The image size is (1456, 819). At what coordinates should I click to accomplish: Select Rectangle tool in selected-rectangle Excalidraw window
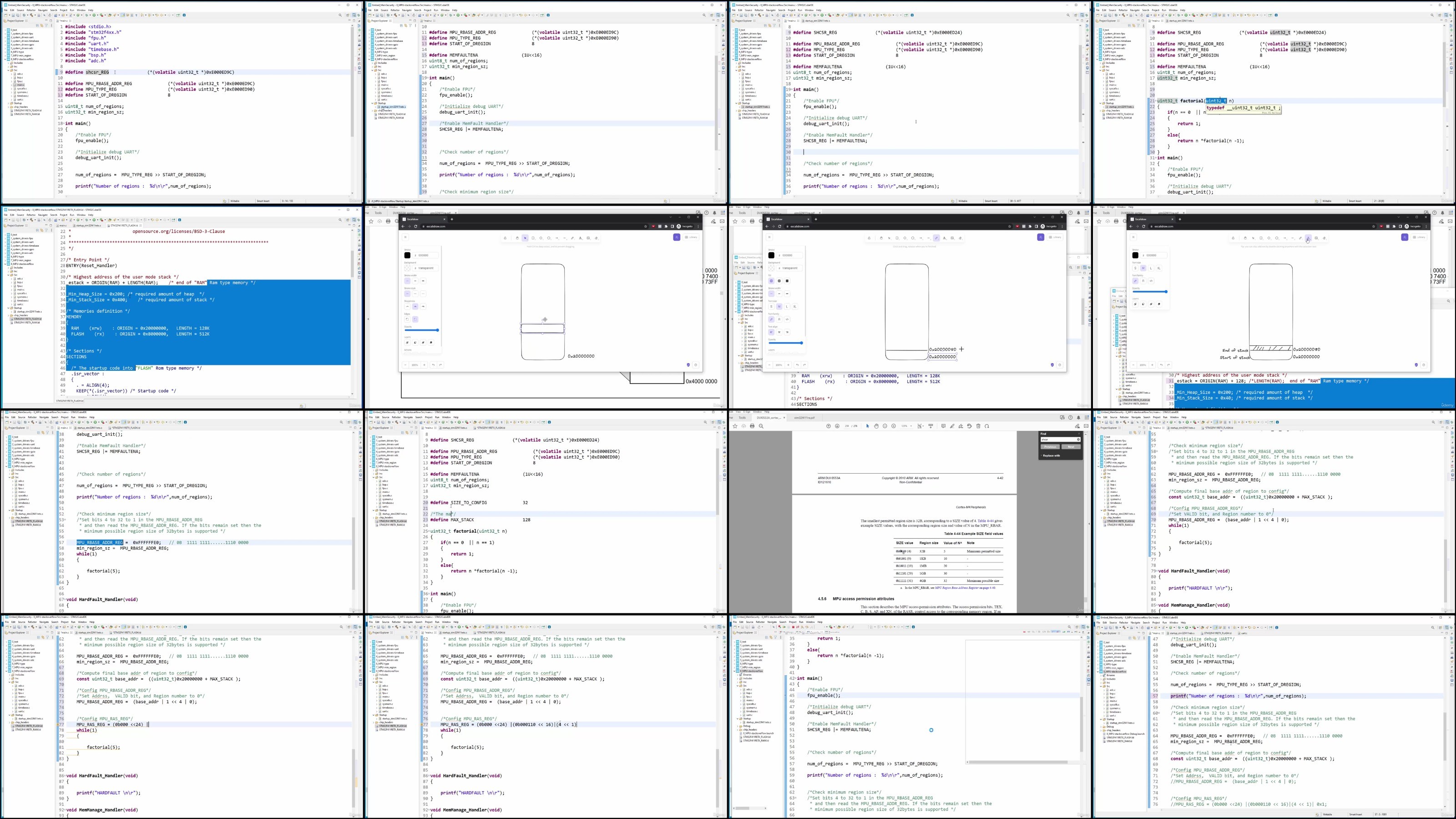click(x=533, y=238)
